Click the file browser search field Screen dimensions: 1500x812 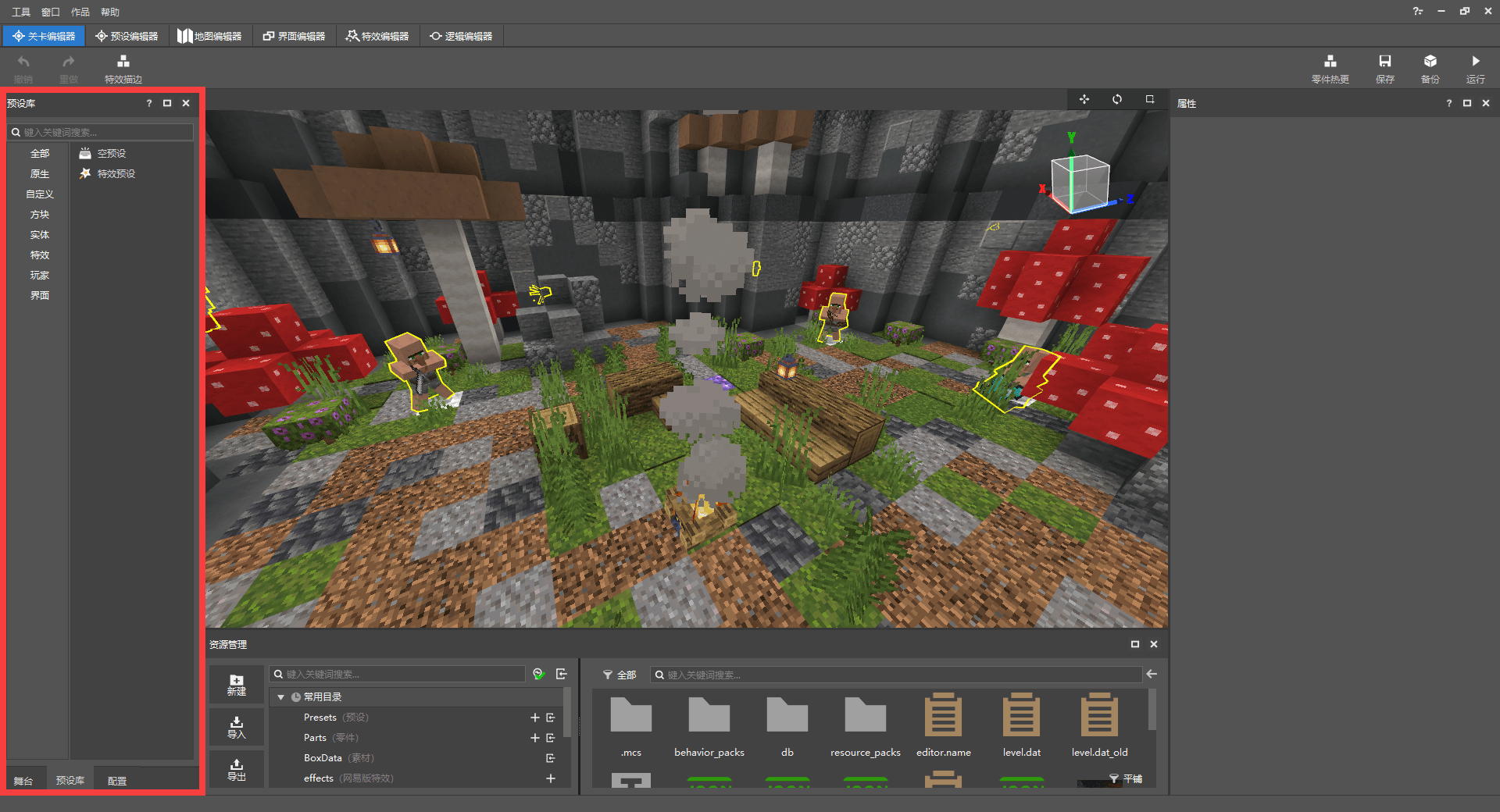pos(896,675)
